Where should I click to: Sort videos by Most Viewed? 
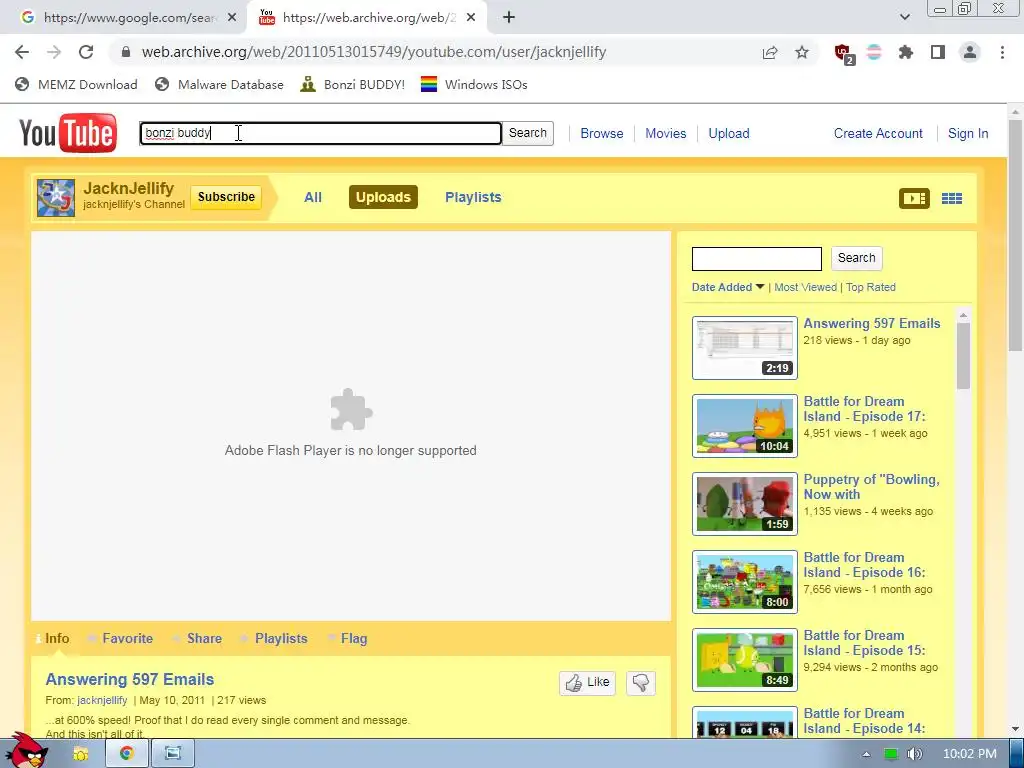click(805, 287)
